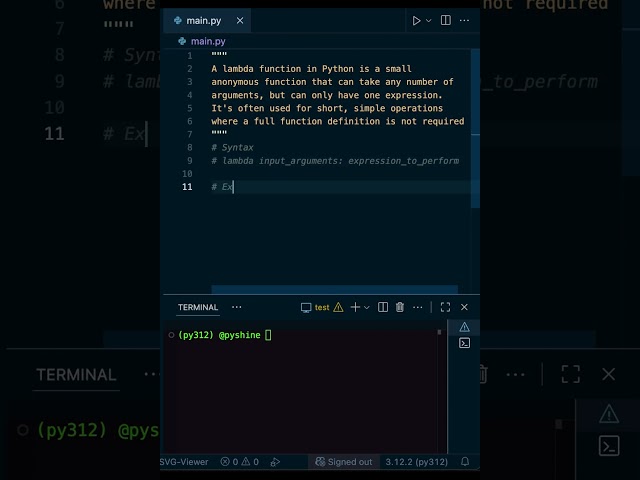Viewport: 640px width, 480px height.
Task: Click the test terminal label
Action: (x=322, y=307)
